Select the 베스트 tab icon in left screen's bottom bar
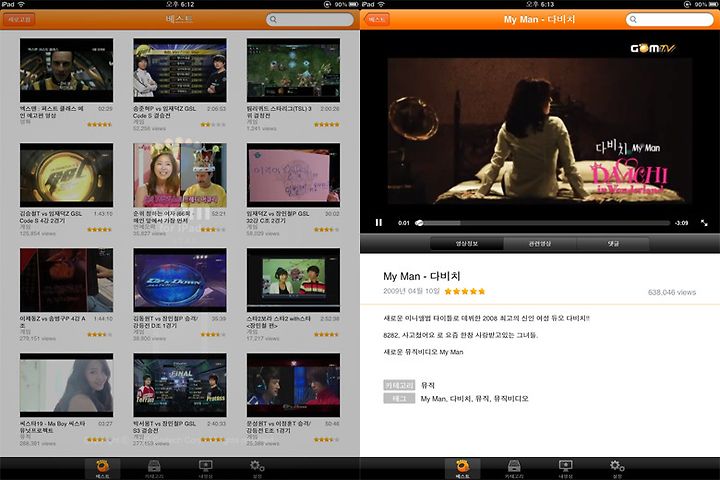Viewport: 720px width, 480px height. click(x=102, y=469)
